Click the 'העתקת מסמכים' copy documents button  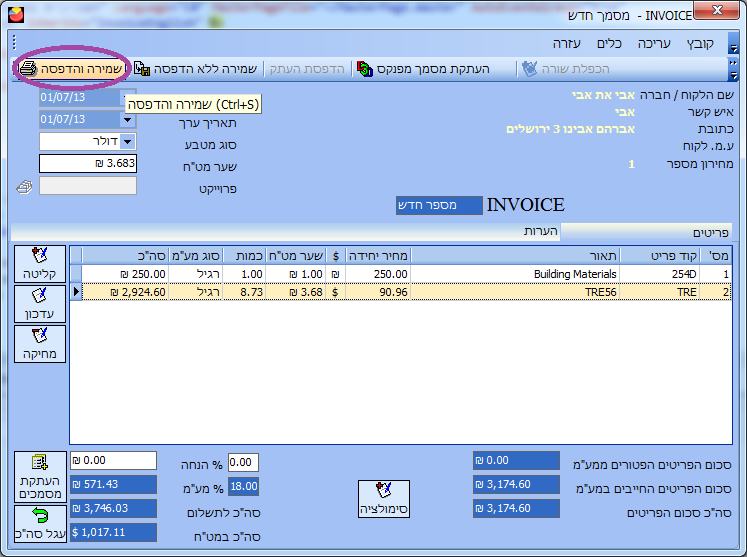point(40,476)
